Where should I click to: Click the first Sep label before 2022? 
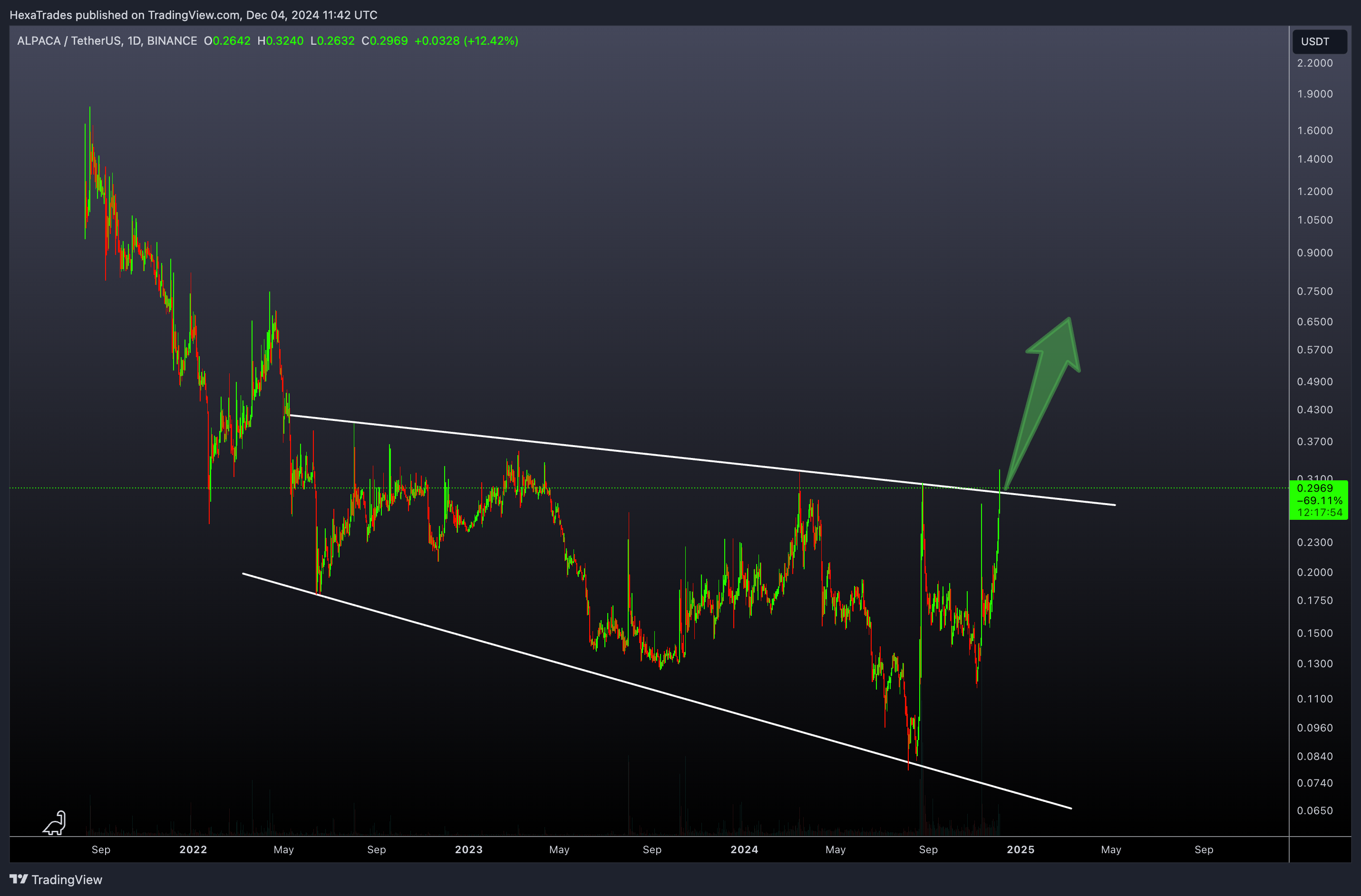pyautogui.click(x=101, y=850)
